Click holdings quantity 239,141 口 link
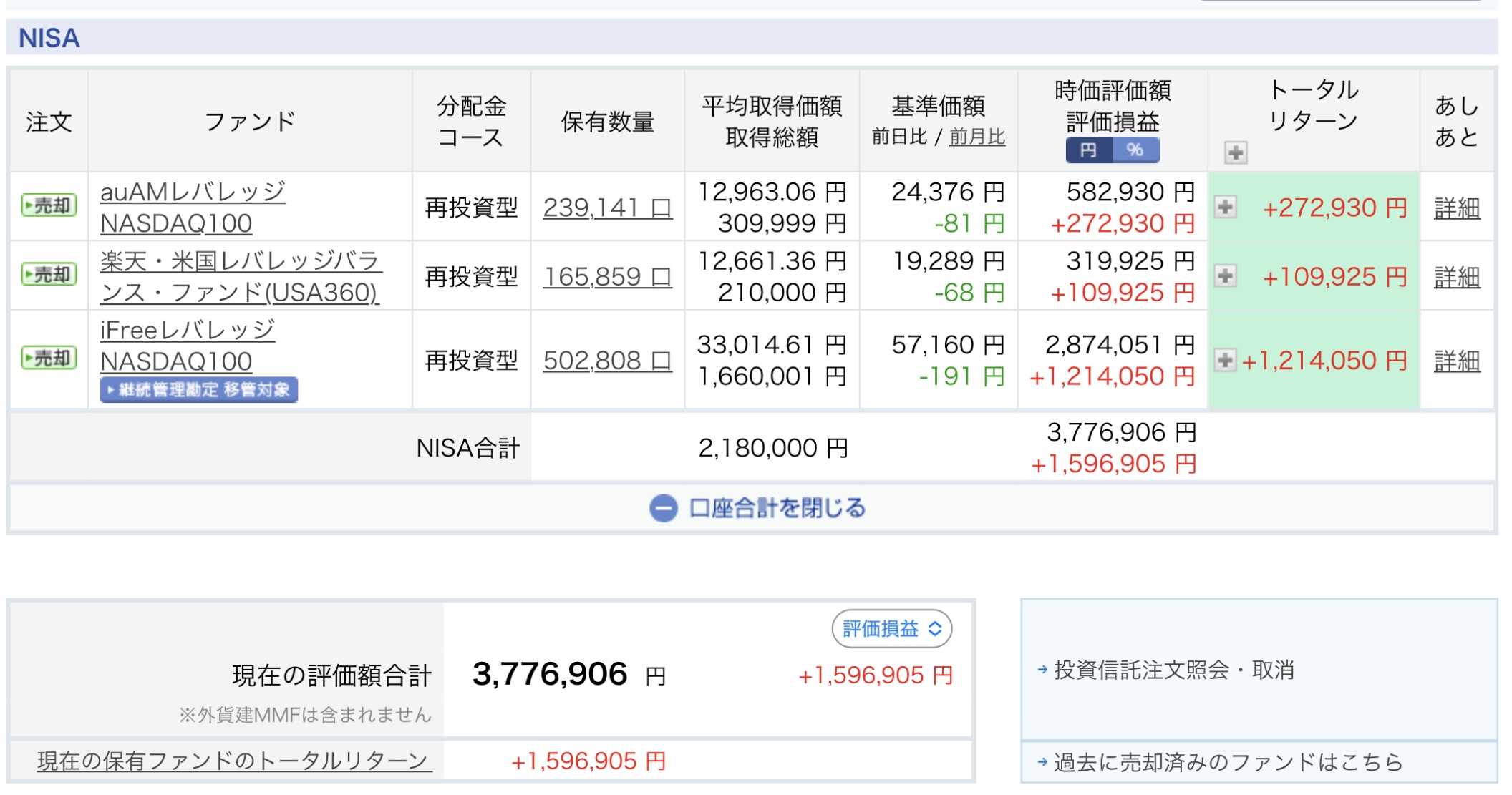Screen dimensions: 1512x795 [607, 208]
